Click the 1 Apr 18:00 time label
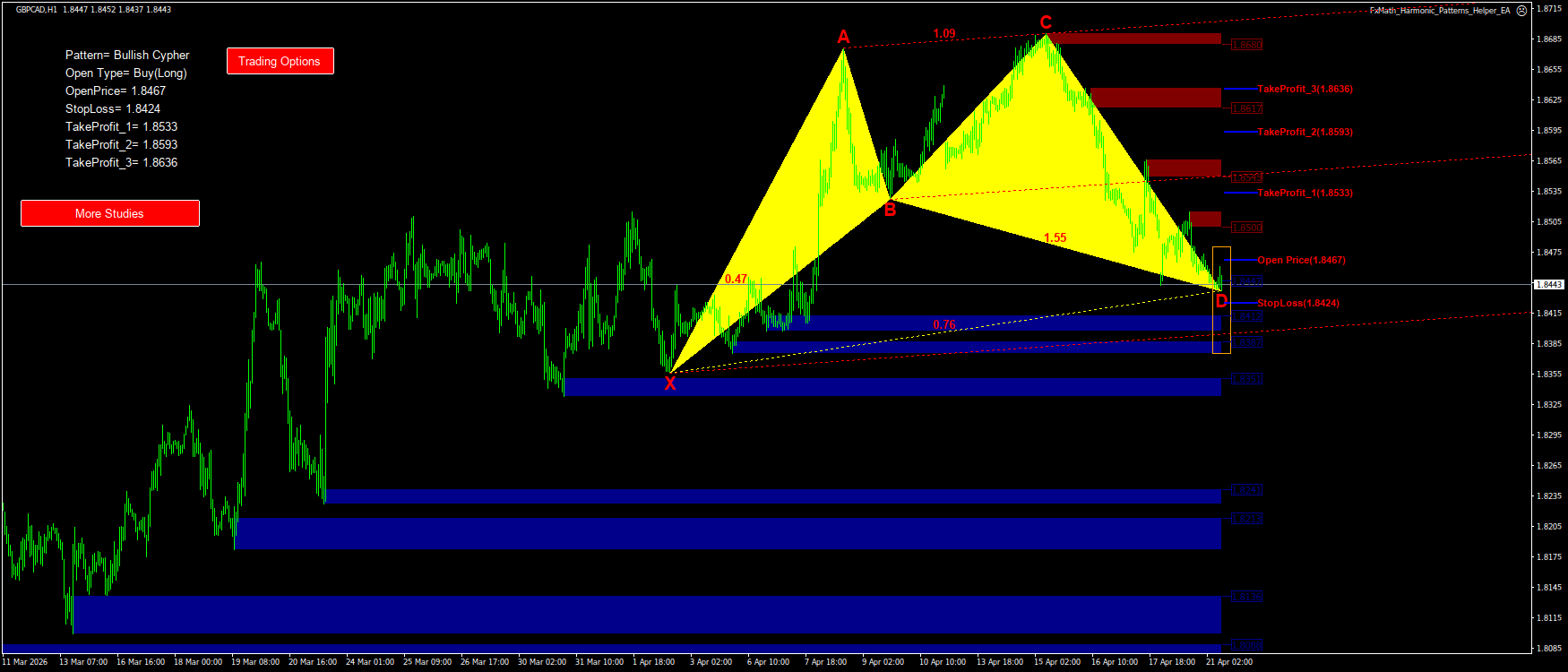Screen dimensions: 1568x672 click(654, 662)
